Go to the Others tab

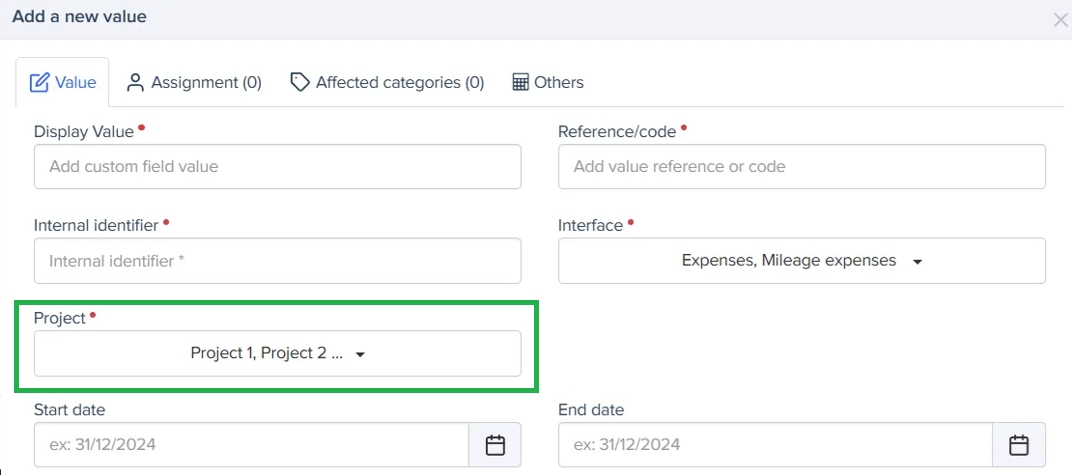[x=548, y=83]
